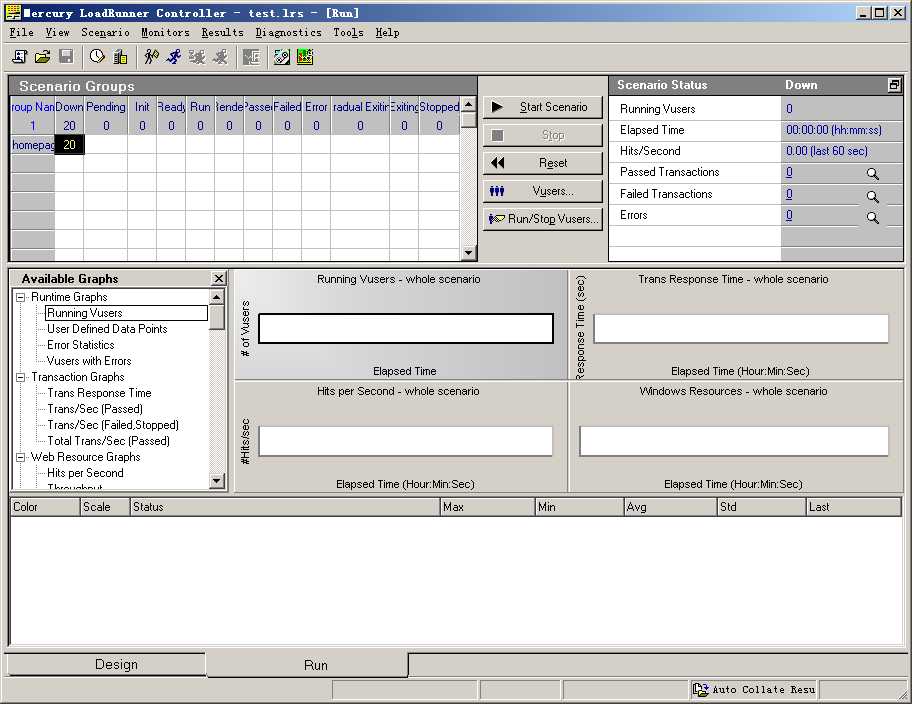Click the highlighted Down cell showing 20
912x704 pixels.
[69, 145]
